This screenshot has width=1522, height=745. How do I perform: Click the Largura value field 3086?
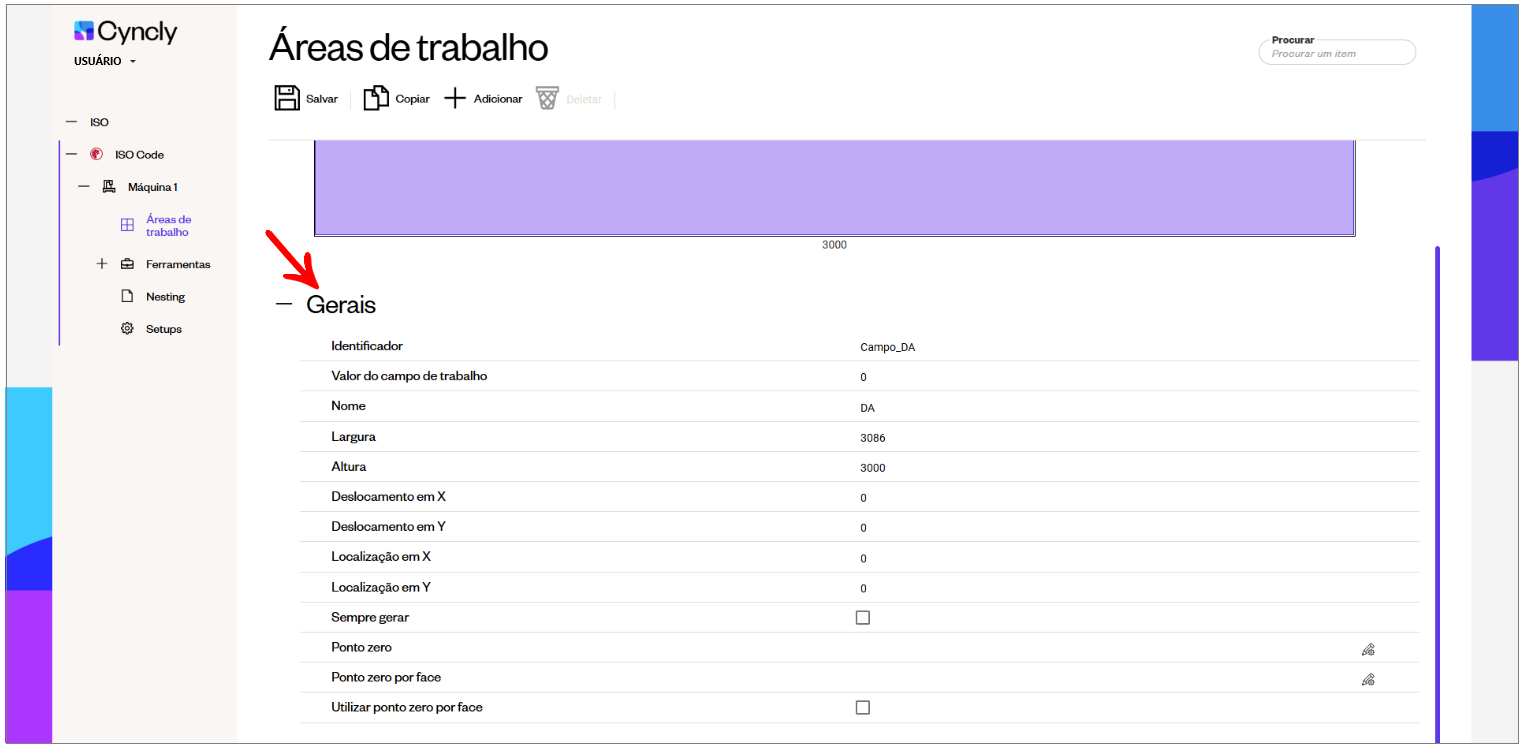pyautogui.click(x=873, y=438)
